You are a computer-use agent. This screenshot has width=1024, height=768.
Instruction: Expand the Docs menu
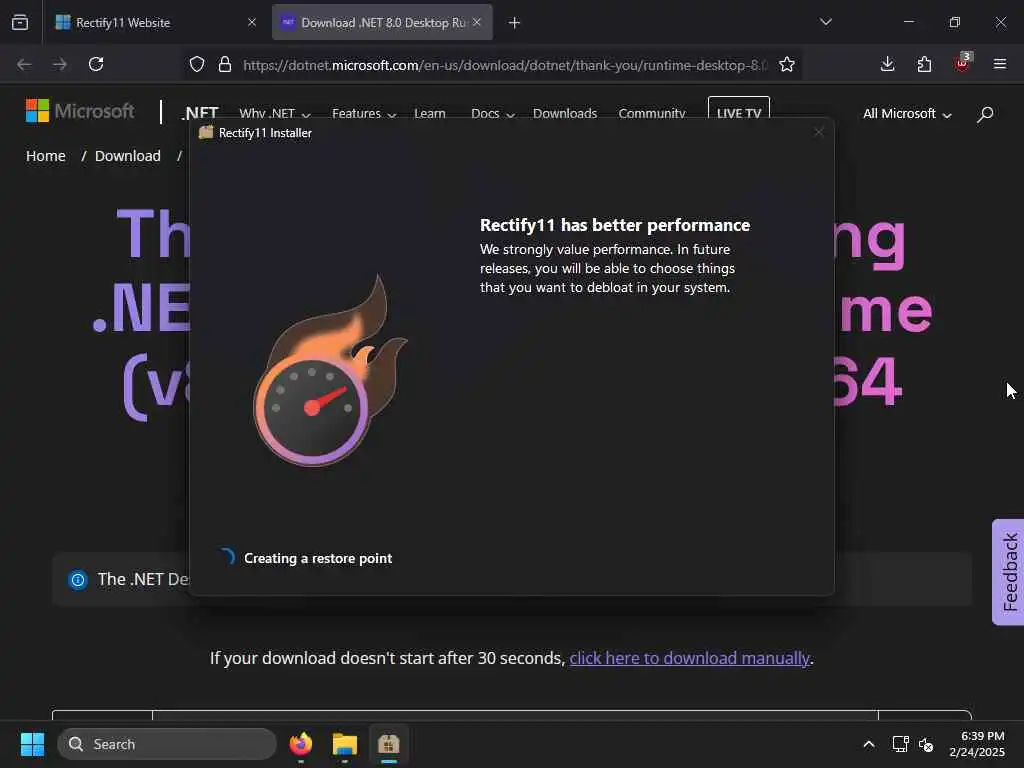pyautogui.click(x=493, y=114)
